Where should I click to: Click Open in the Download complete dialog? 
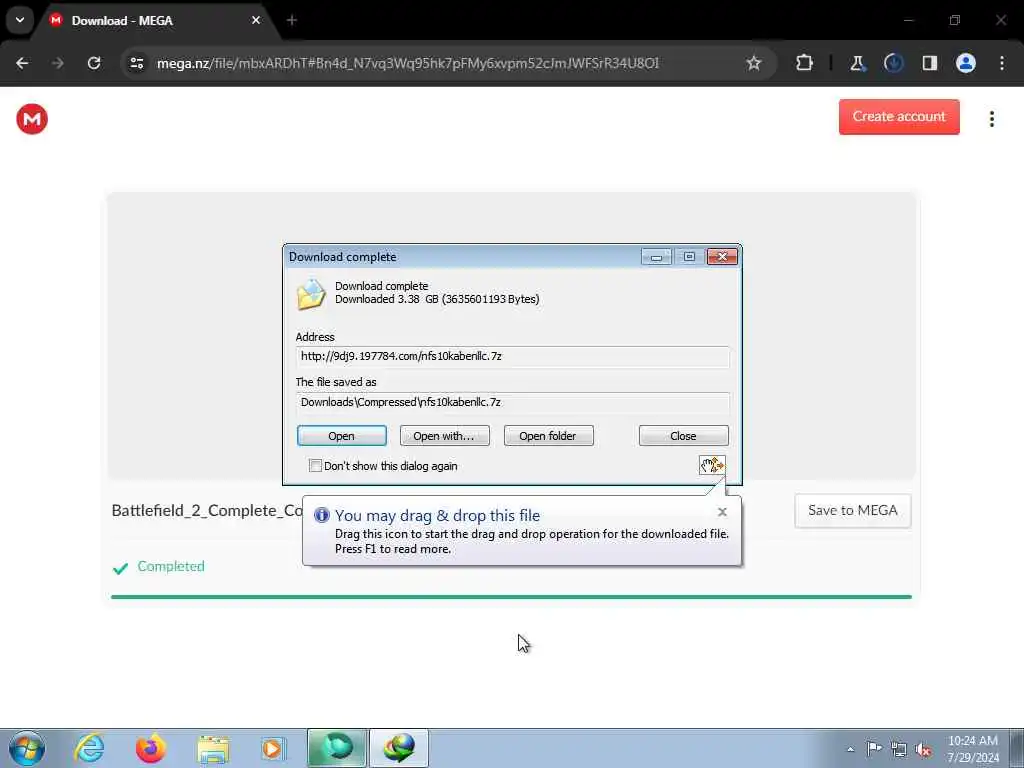pos(342,436)
